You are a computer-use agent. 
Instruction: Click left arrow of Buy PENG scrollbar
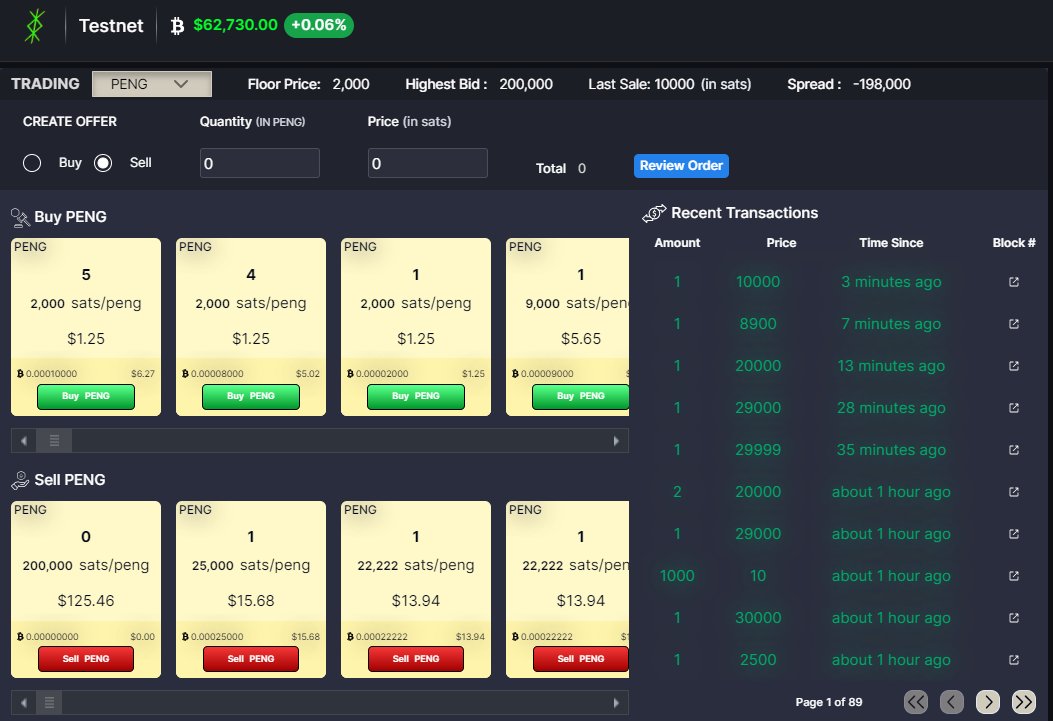click(x=24, y=441)
